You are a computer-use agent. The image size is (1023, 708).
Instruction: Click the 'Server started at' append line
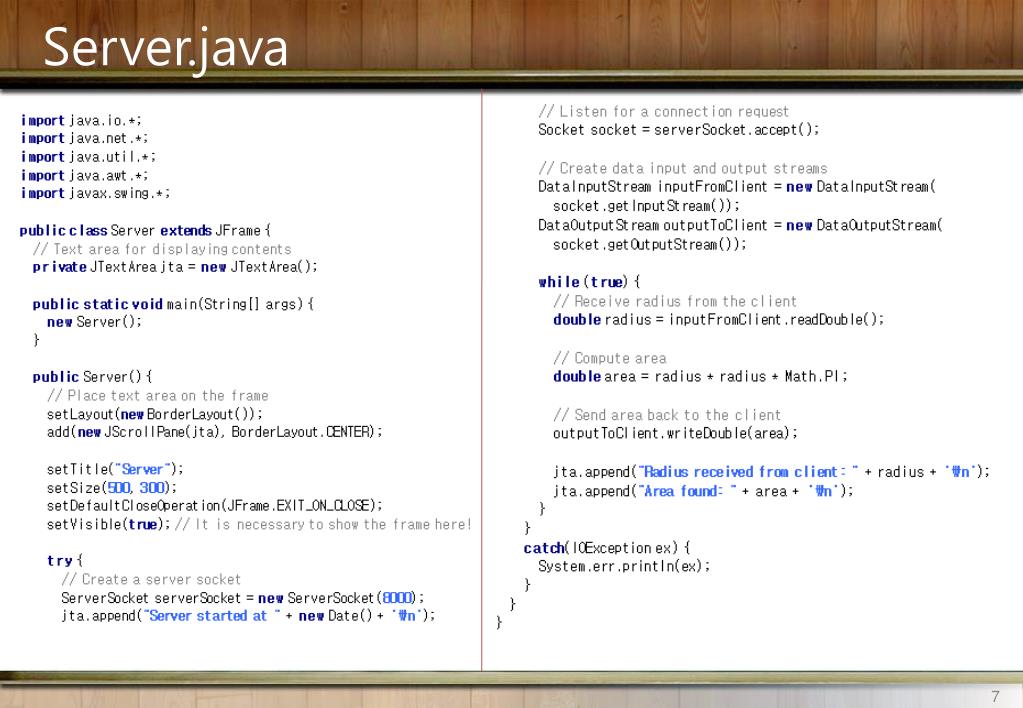pyautogui.click(x=248, y=615)
